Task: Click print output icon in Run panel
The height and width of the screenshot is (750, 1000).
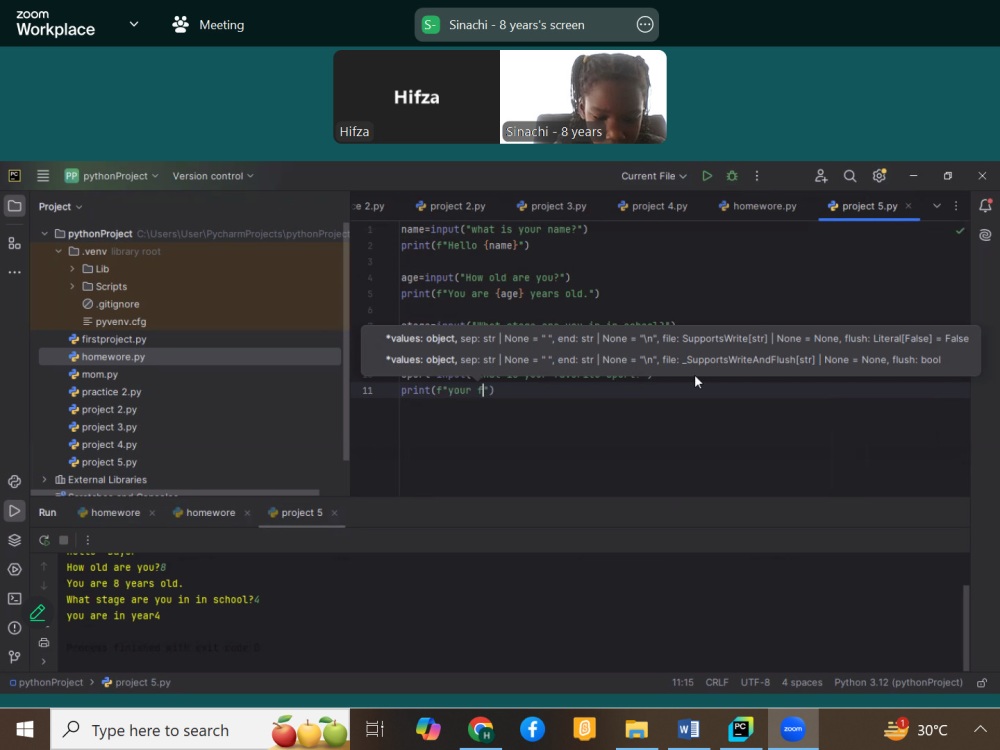Action: pos(44,642)
